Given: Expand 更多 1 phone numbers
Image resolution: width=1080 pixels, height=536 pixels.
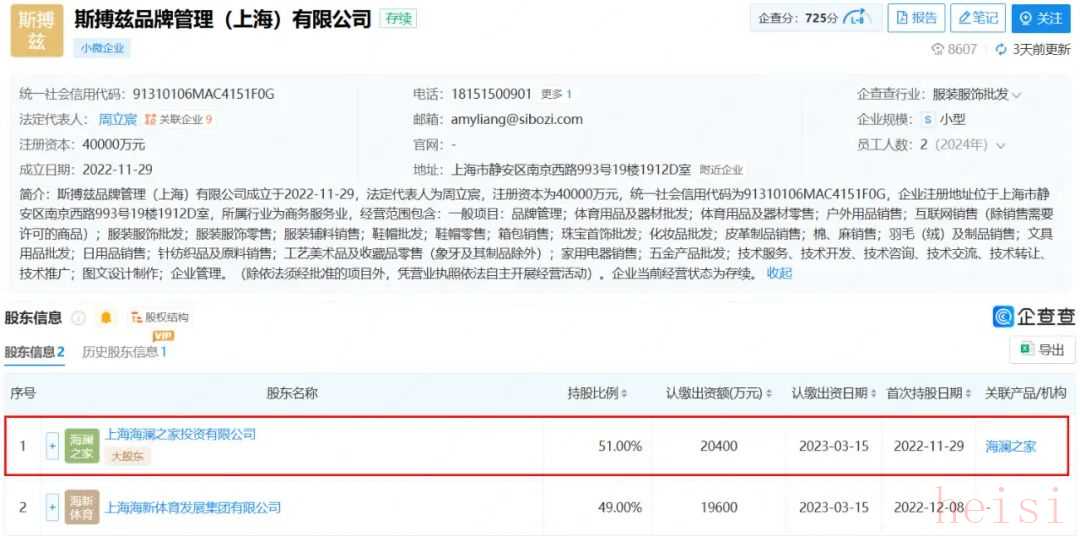Looking at the screenshot, I should [x=557, y=94].
